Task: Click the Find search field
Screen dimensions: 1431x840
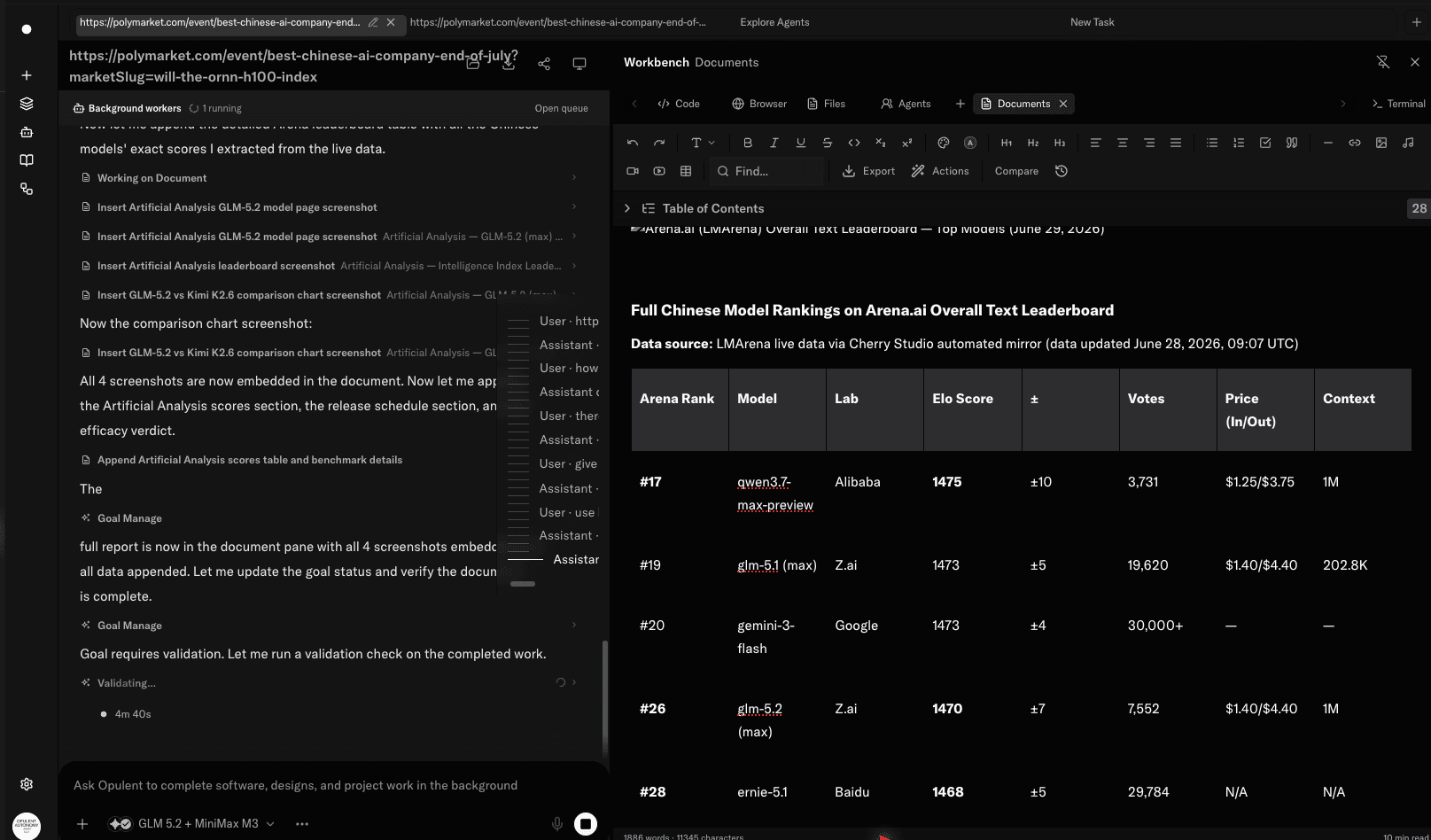Action: pyautogui.click(x=766, y=171)
